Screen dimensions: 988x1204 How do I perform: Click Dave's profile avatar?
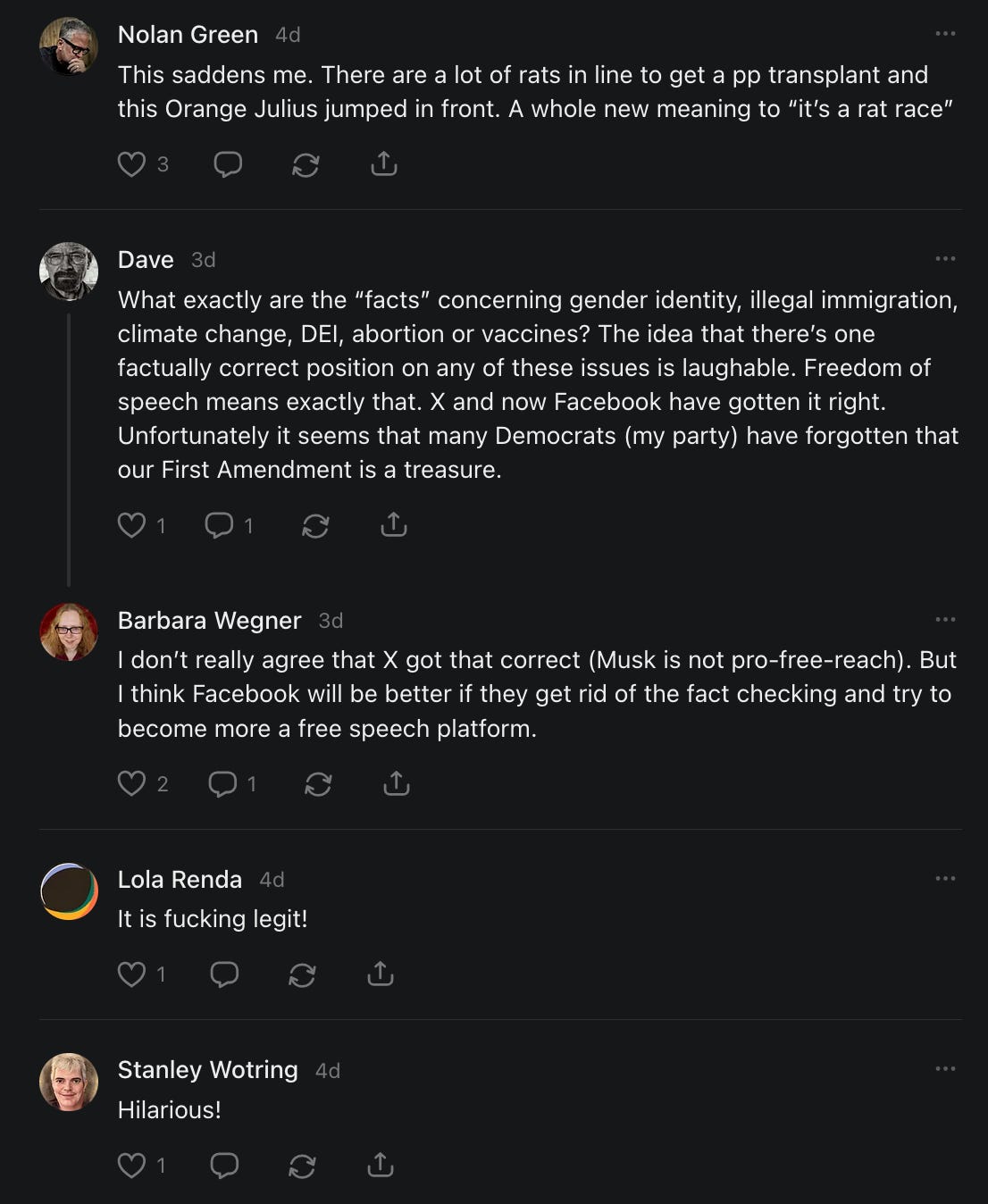[69, 272]
